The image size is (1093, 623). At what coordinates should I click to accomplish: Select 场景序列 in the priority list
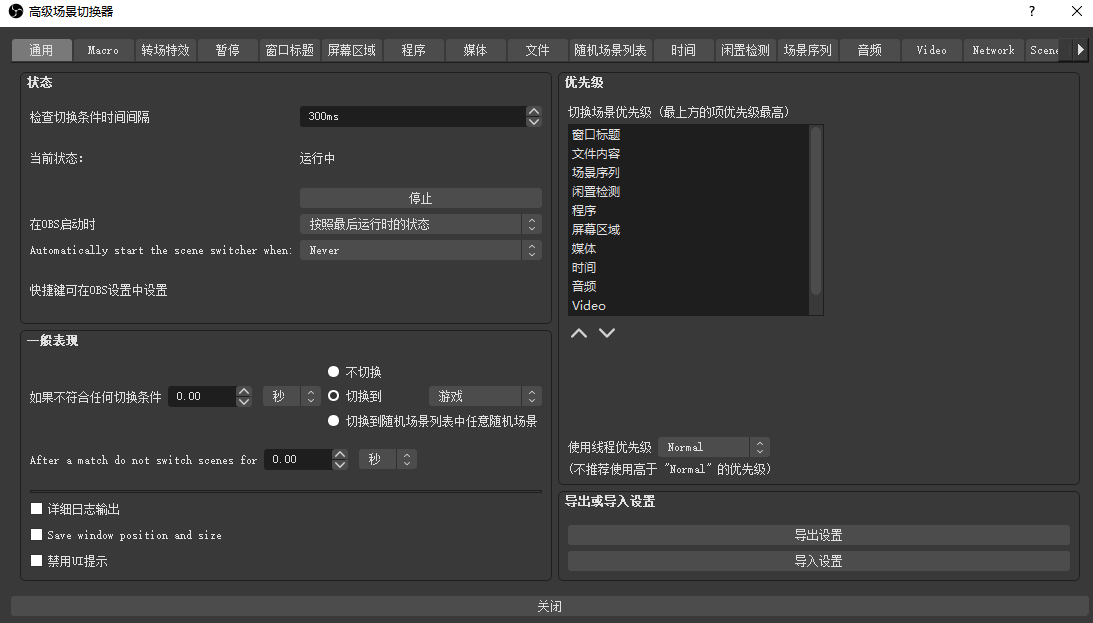pos(689,172)
